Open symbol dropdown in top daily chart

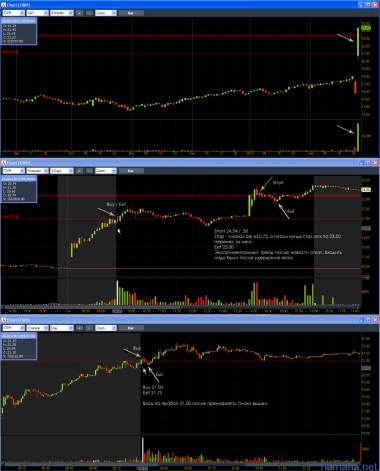pyautogui.click(x=14, y=13)
